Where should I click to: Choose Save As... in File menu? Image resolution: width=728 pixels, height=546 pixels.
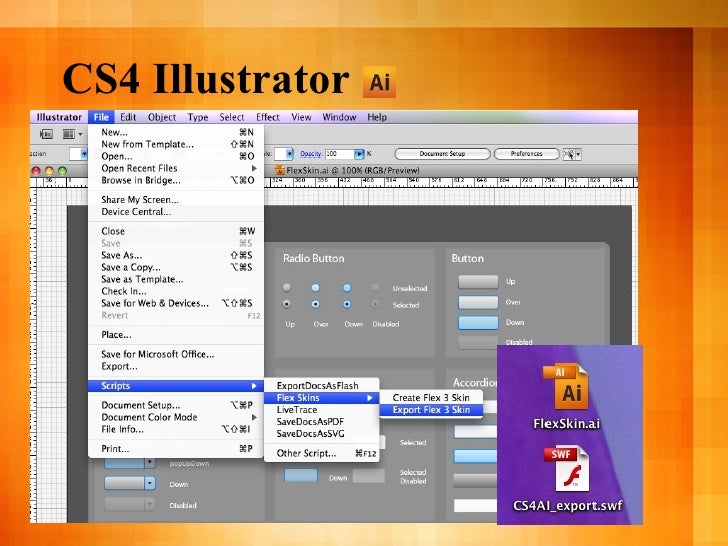click(176, 255)
